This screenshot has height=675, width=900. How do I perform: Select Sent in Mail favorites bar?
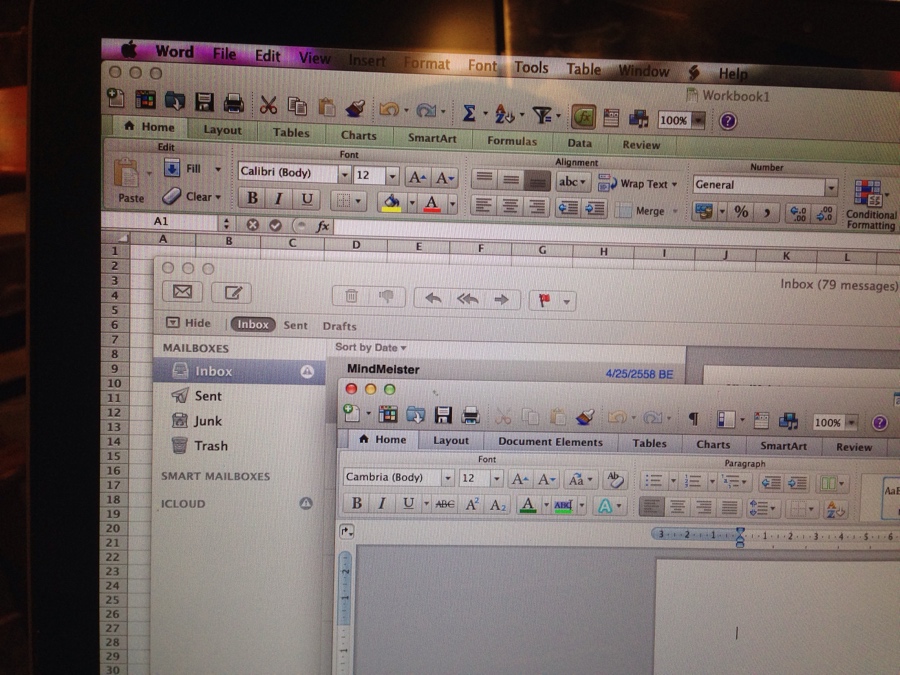coord(296,325)
